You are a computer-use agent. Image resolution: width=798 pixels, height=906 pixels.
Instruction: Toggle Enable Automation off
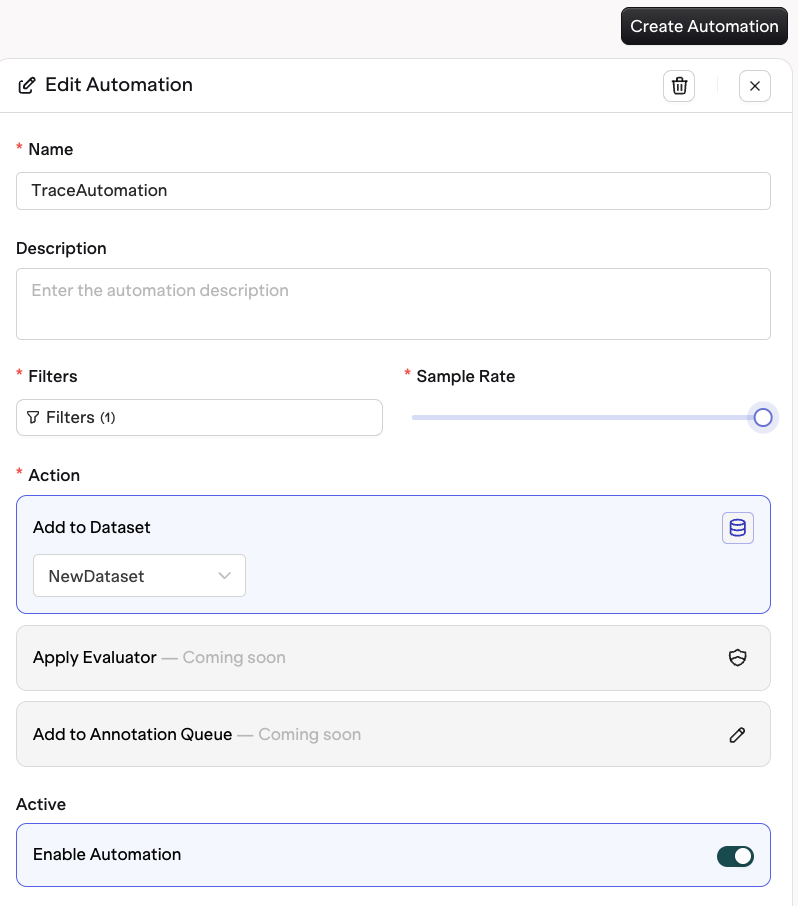coord(735,856)
